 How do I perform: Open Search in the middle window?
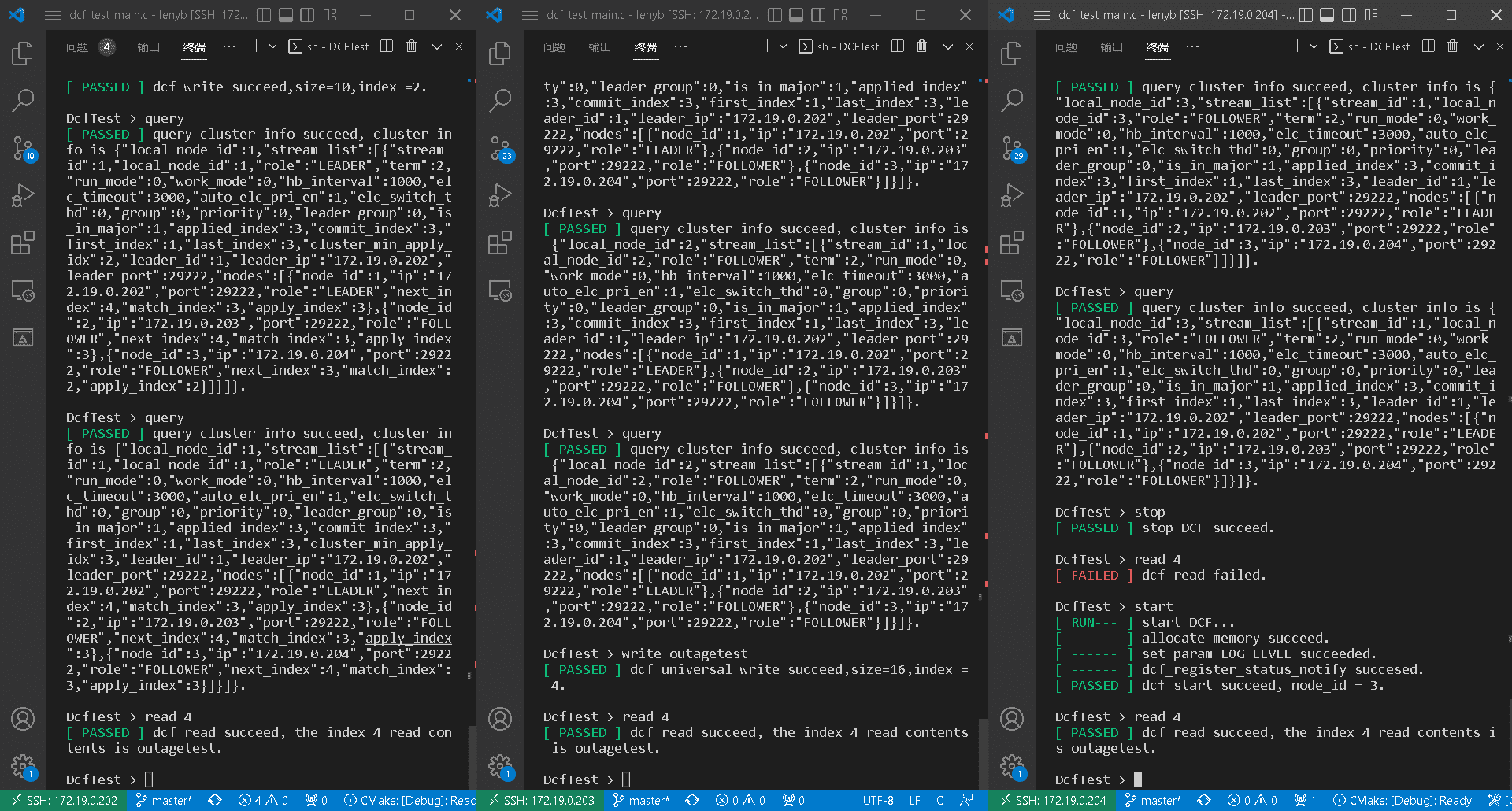tap(500, 100)
